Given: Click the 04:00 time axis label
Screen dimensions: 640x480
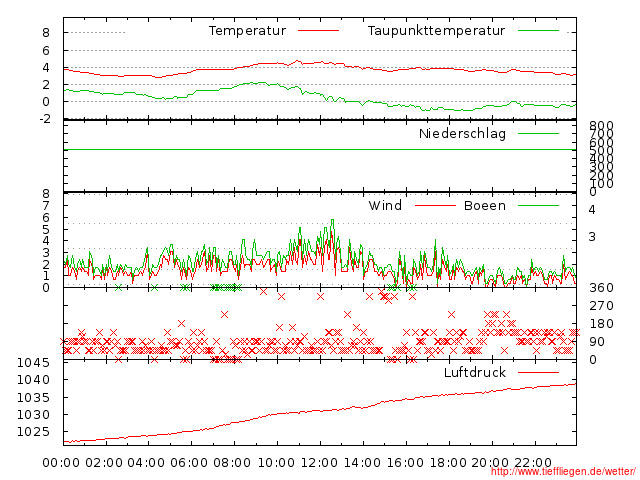Looking at the screenshot, I should tap(146, 463).
